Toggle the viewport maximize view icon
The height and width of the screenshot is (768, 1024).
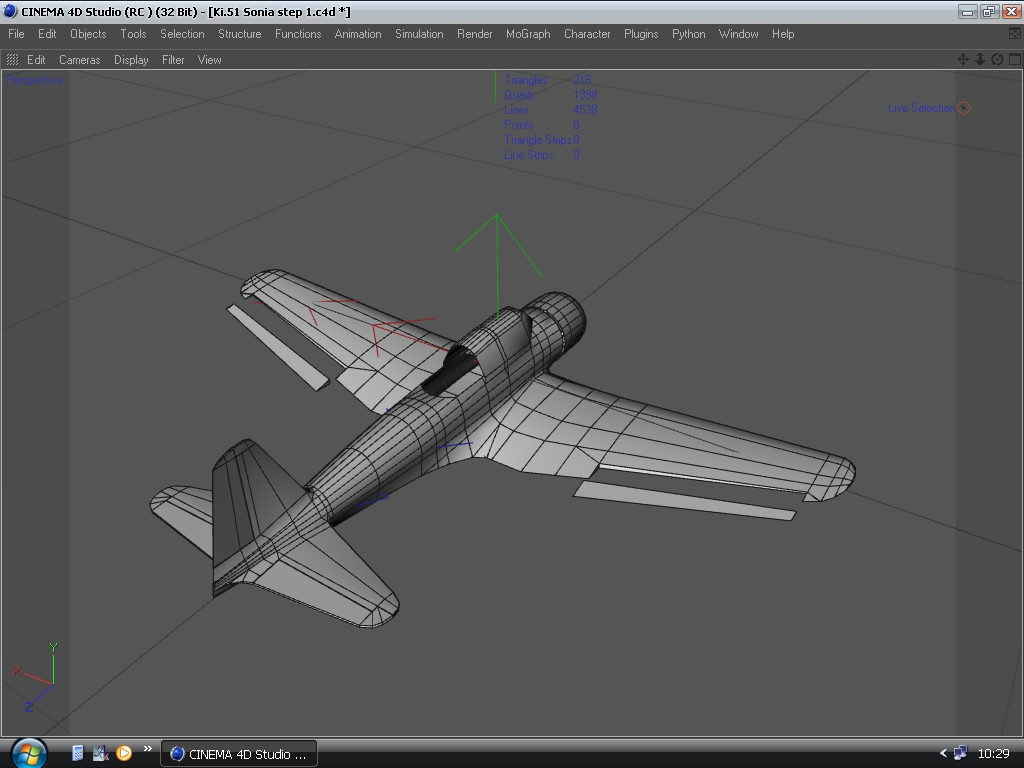[1014, 59]
